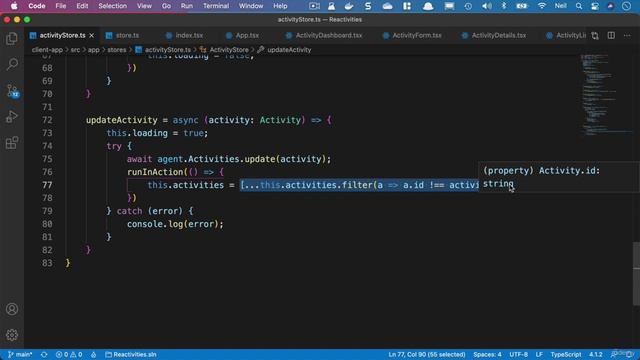The height and width of the screenshot is (360, 640).
Task: Click stores in the breadcrumb path
Action: click(x=117, y=50)
